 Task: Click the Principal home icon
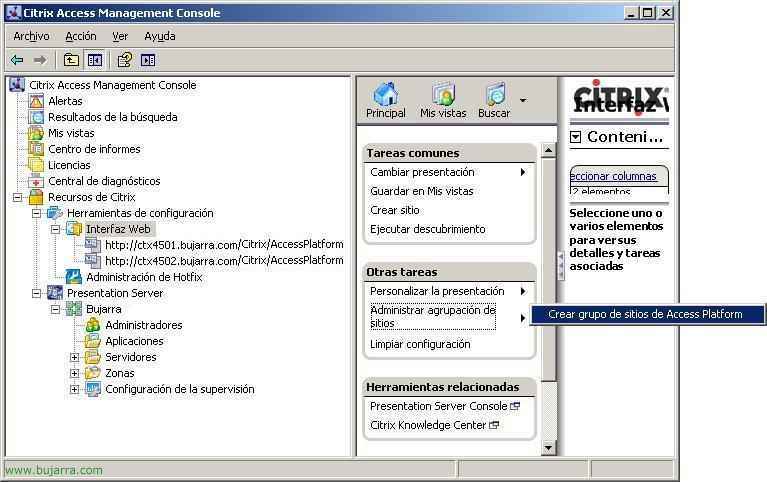(x=386, y=94)
